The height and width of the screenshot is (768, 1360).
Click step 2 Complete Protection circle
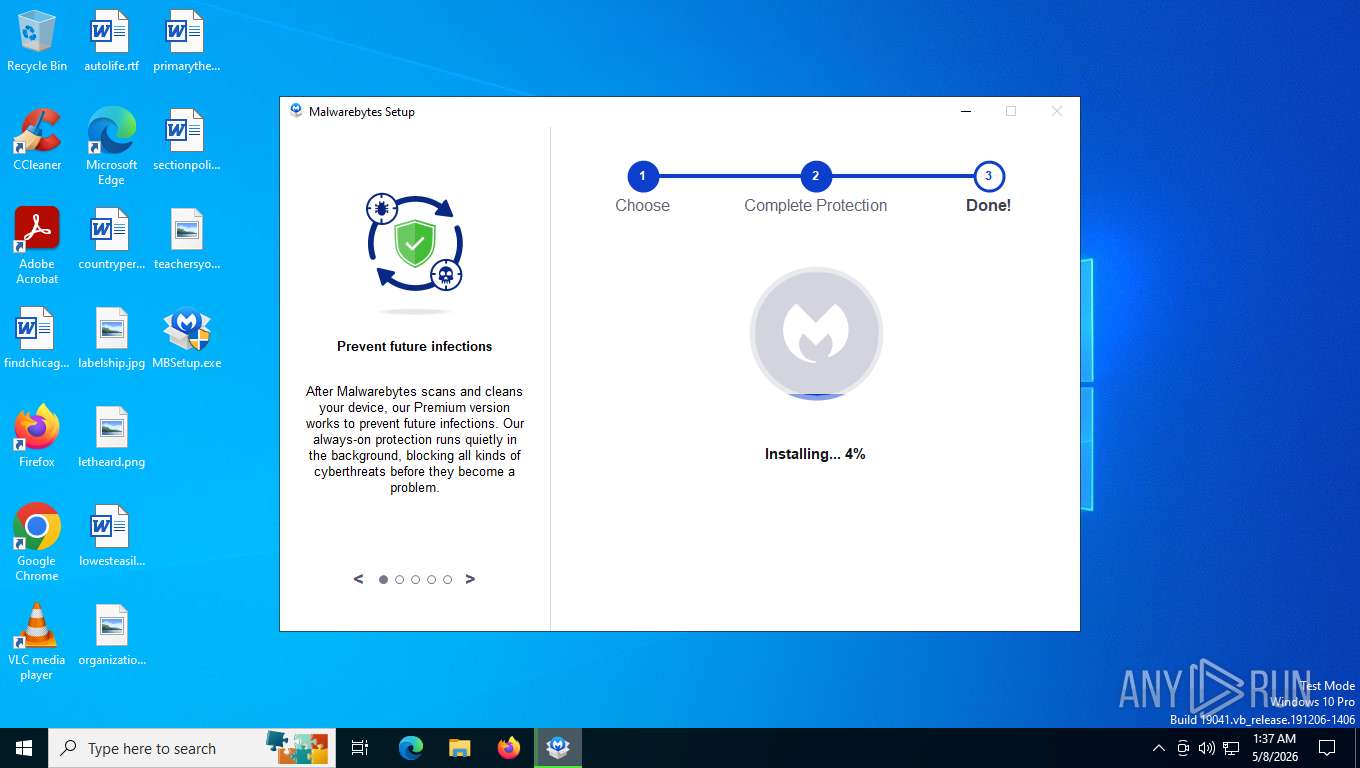(815, 177)
